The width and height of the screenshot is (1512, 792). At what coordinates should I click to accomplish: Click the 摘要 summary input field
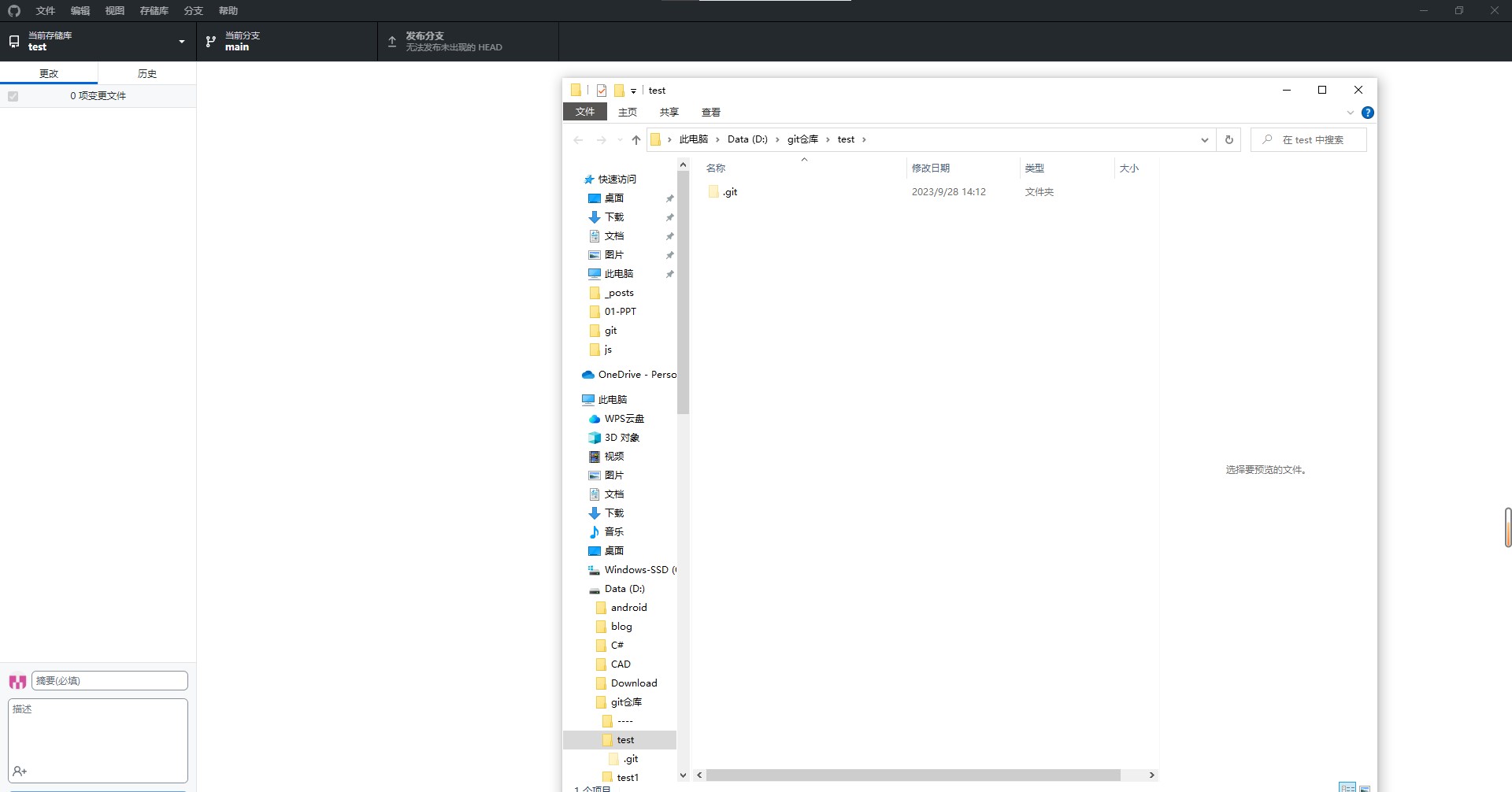pyautogui.click(x=109, y=681)
